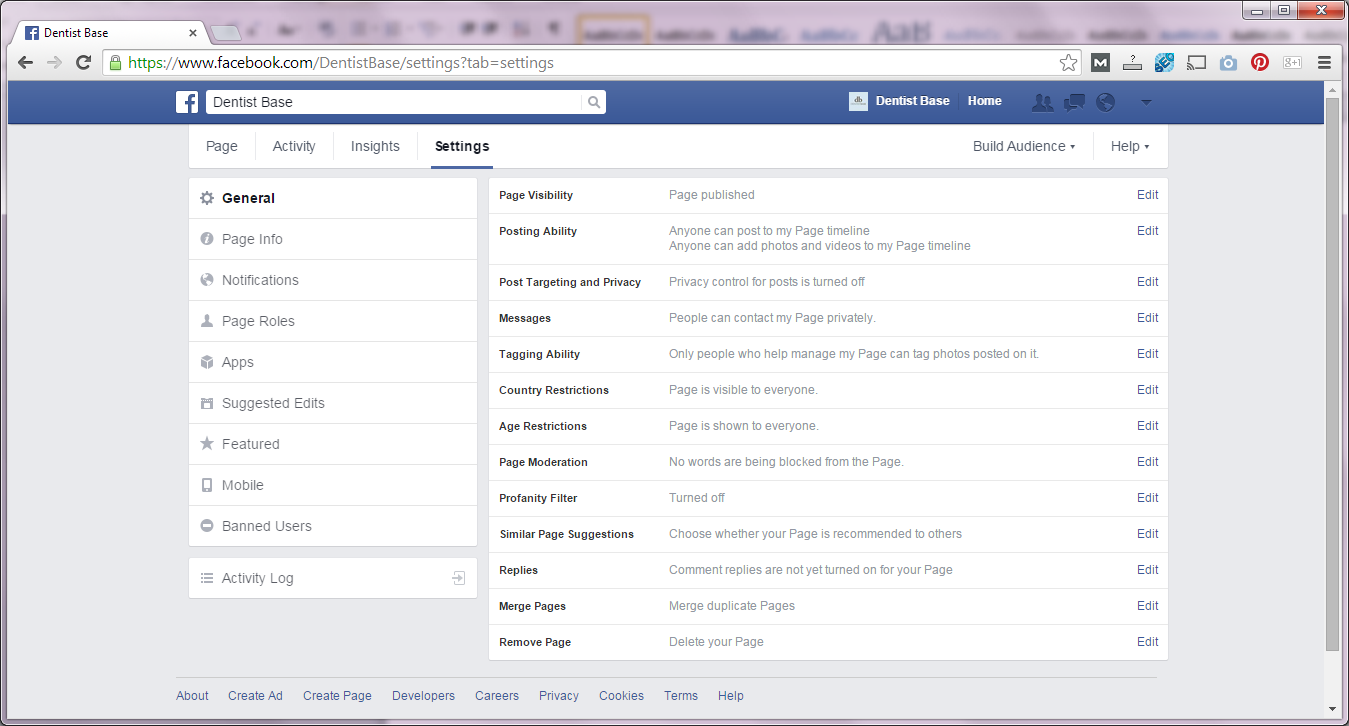Expand Build Audience dropdown
Viewport: 1349px width, 726px height.
tap(1024, 146)
